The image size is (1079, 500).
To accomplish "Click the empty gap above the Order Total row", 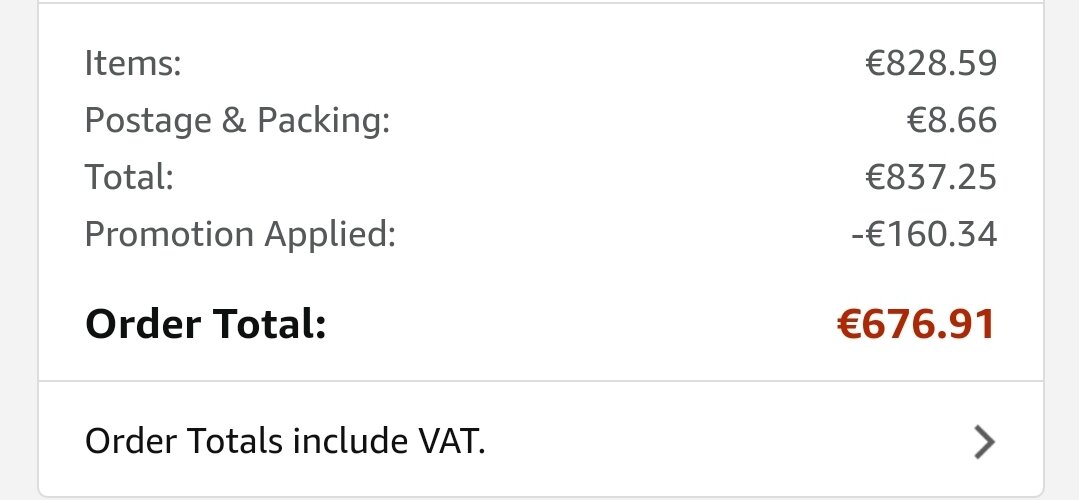I will tap(541, 278).
